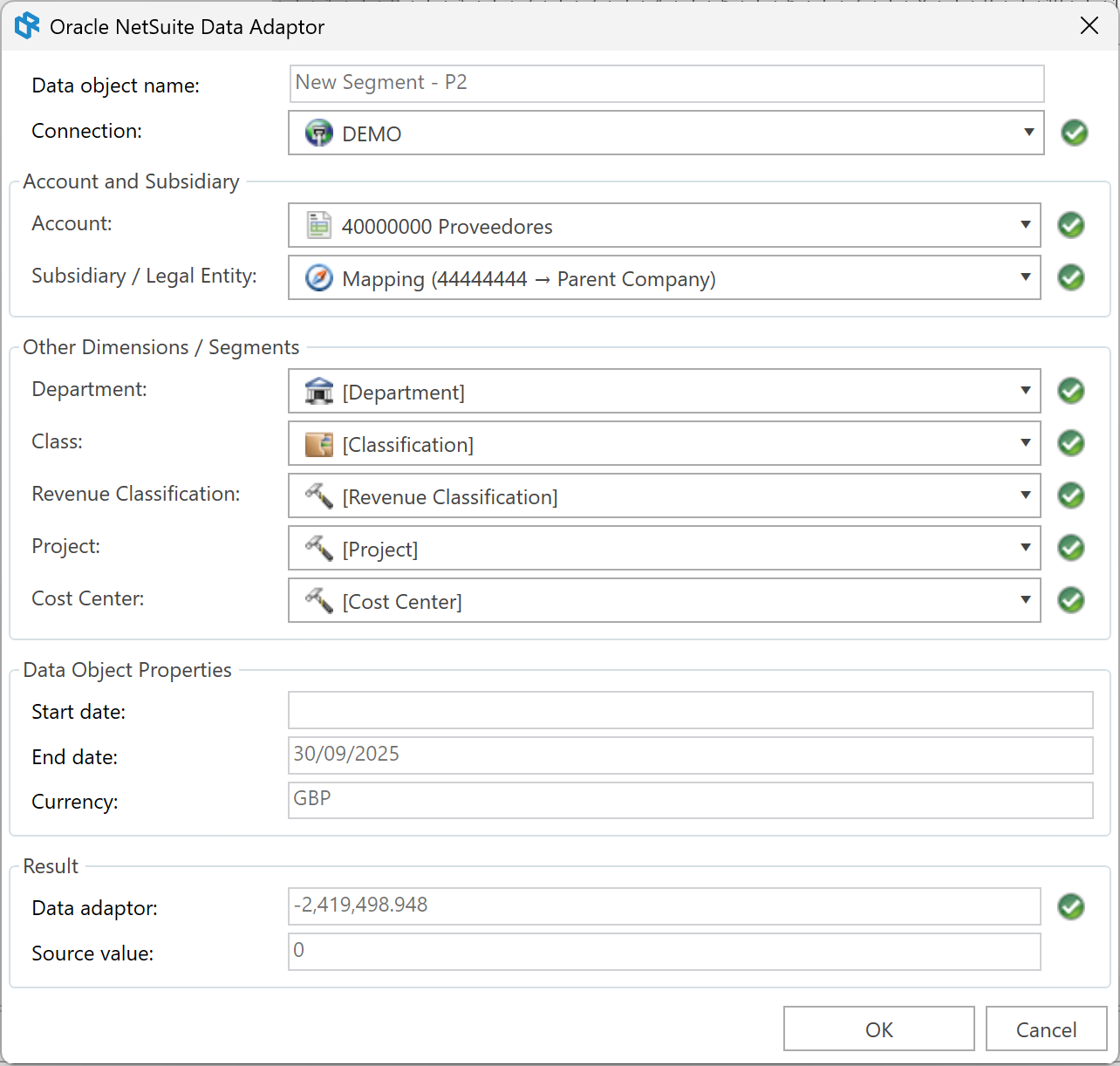Click the Account ledger icon beside 40000000 Proveedores
The width and height of the screenshot is (1120, 1066).
(319, 226)
